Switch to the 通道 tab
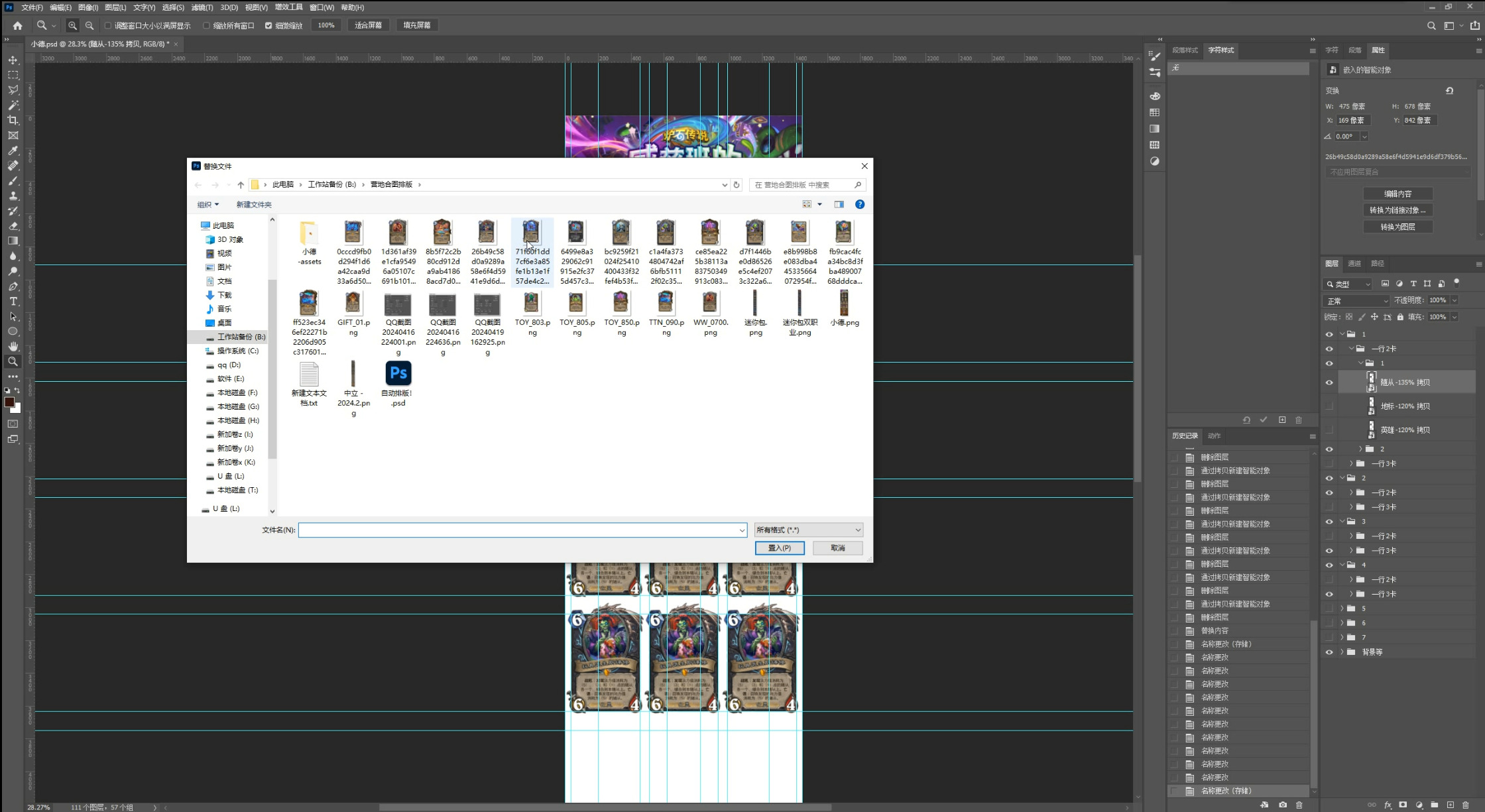1485x812 pixels. point(1354,264)
